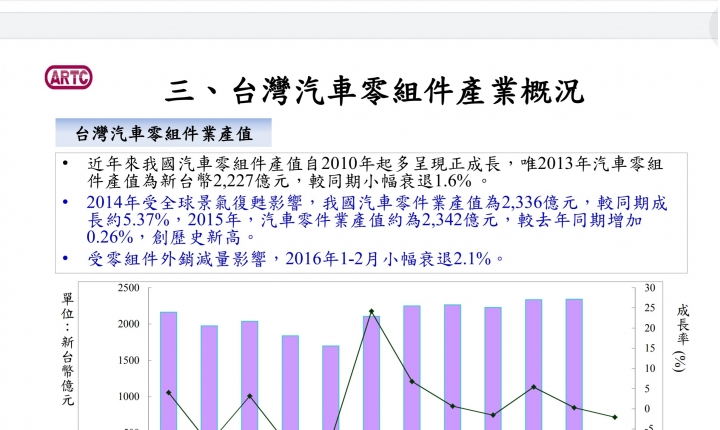Click the slide title 三、台灣汽車零組件產業概況
720x430 pixels.
click(x=374, y=91)
